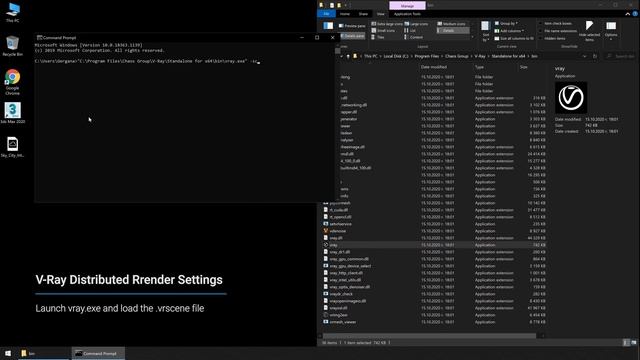
Task: Sort by Date modified column header
Action: pyautogui.click(x=433, y=67)
